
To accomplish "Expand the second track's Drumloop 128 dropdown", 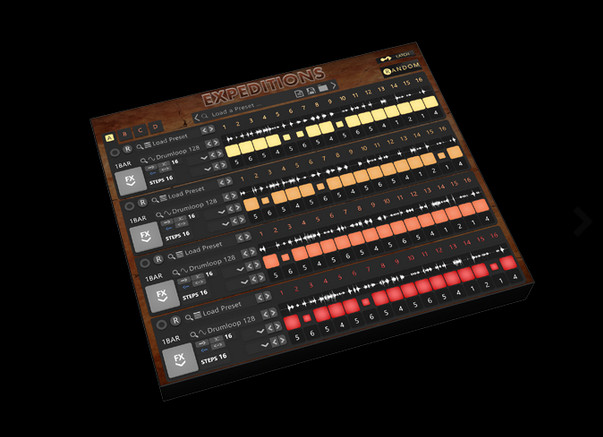I will click(x=222, y=212).
